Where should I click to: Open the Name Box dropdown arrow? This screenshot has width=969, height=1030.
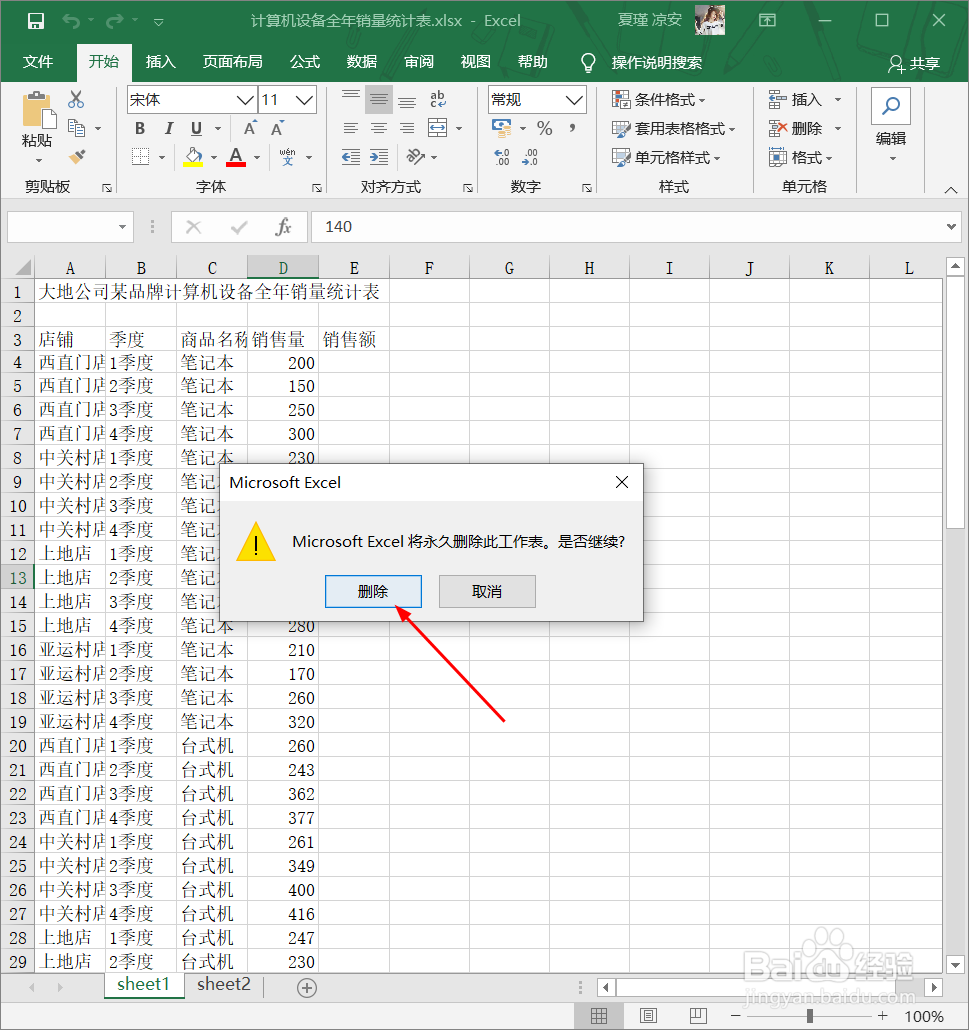(x=122, y=227)
